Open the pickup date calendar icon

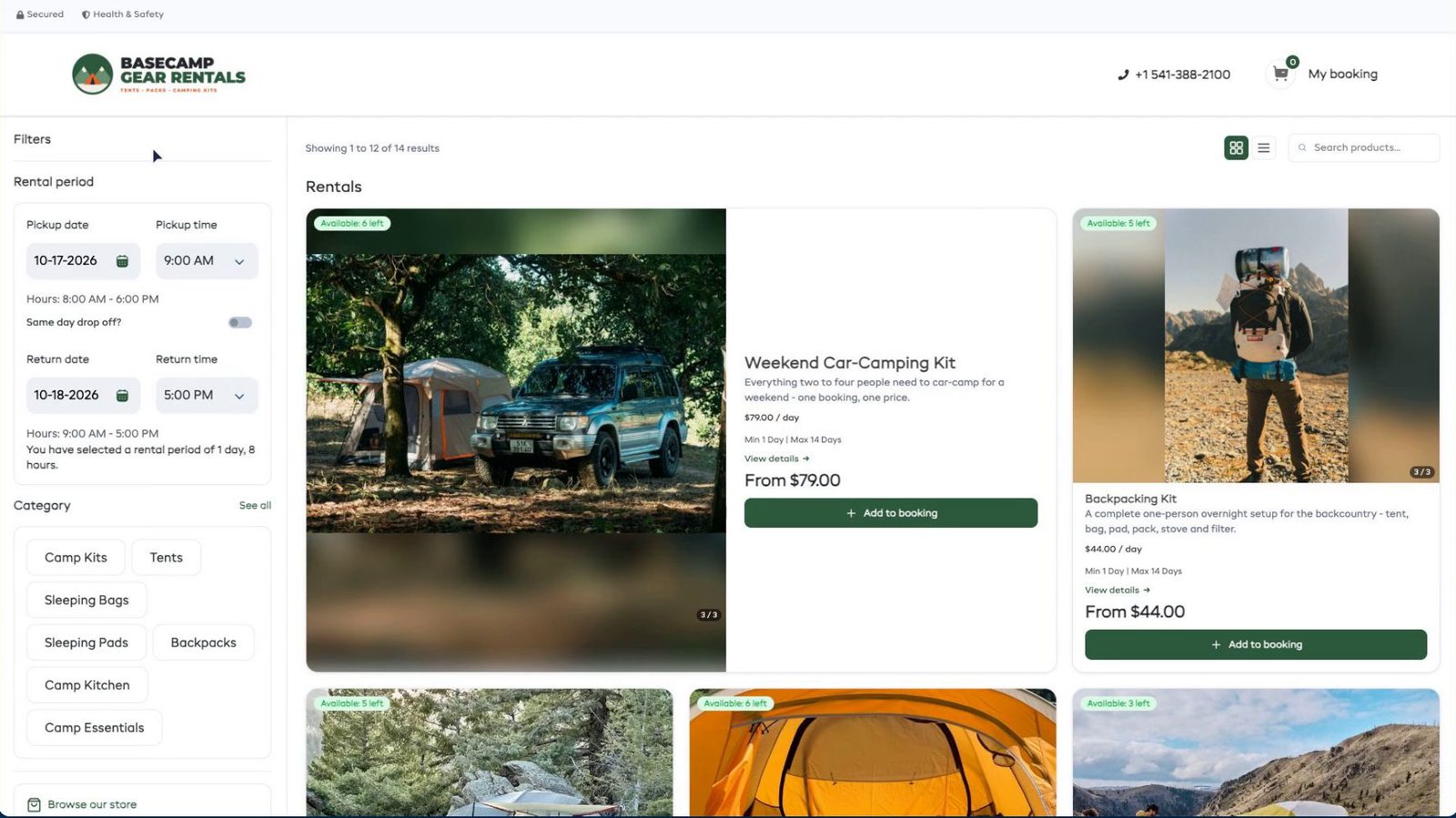122,261
